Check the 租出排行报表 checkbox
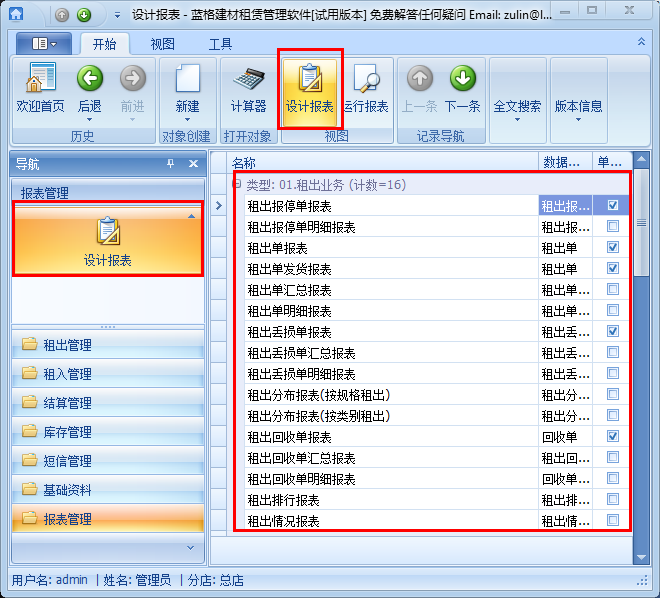 613,500
